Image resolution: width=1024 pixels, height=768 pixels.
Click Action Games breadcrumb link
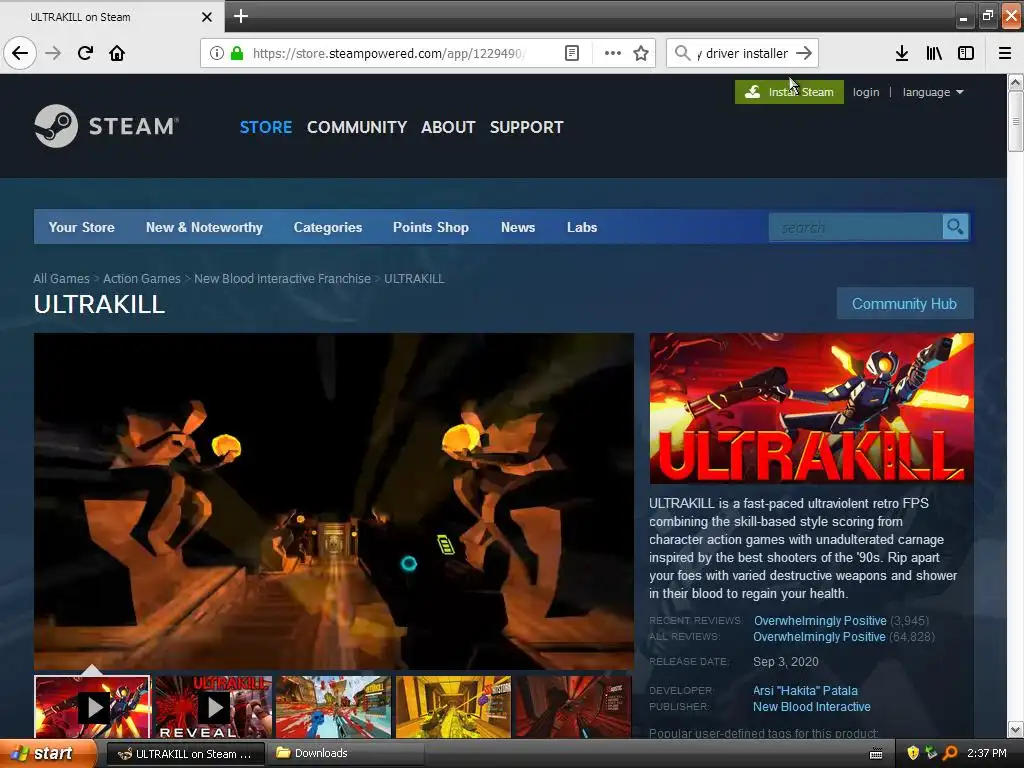(x=142, y=278)
